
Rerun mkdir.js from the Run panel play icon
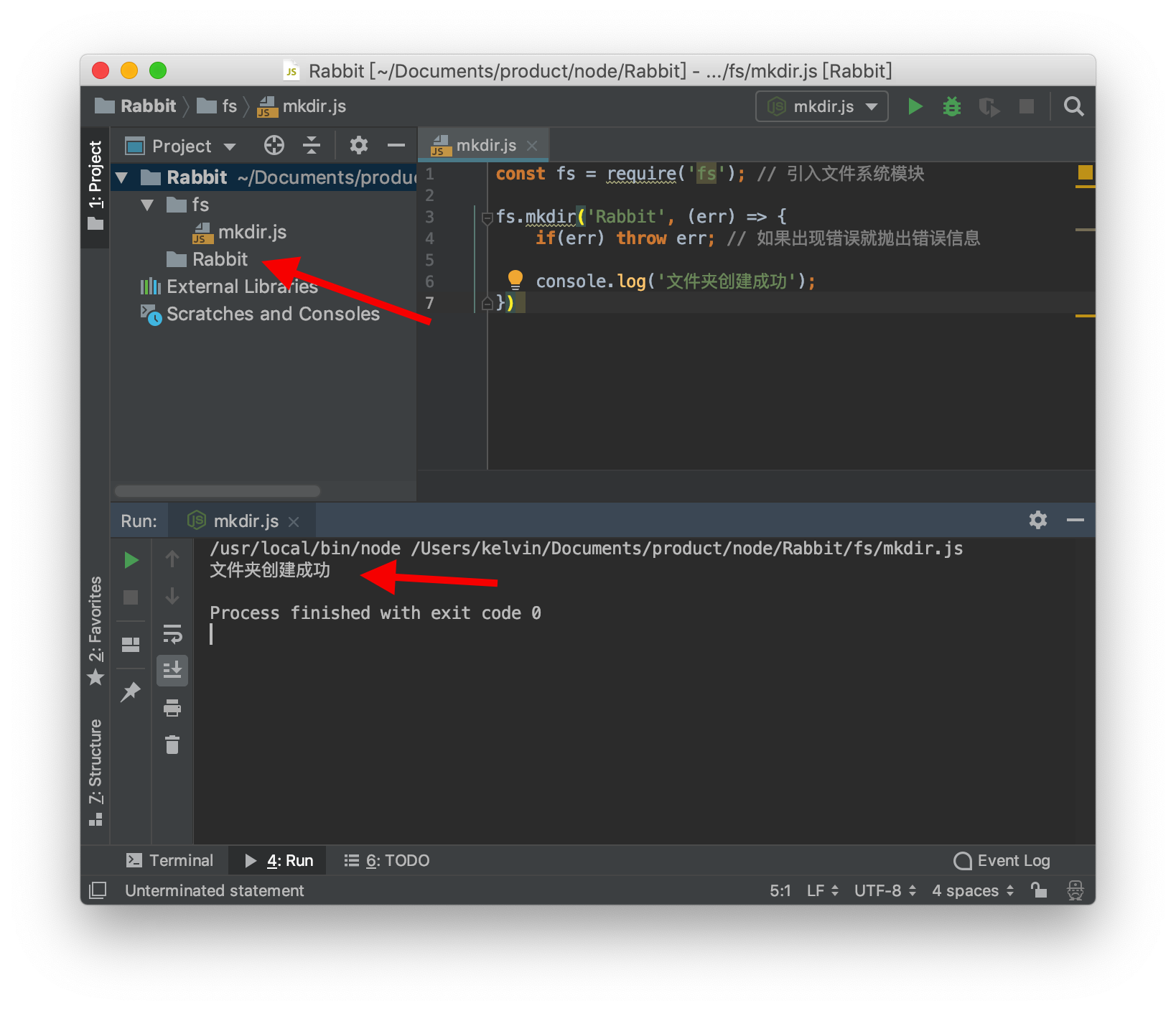point(131,559)
